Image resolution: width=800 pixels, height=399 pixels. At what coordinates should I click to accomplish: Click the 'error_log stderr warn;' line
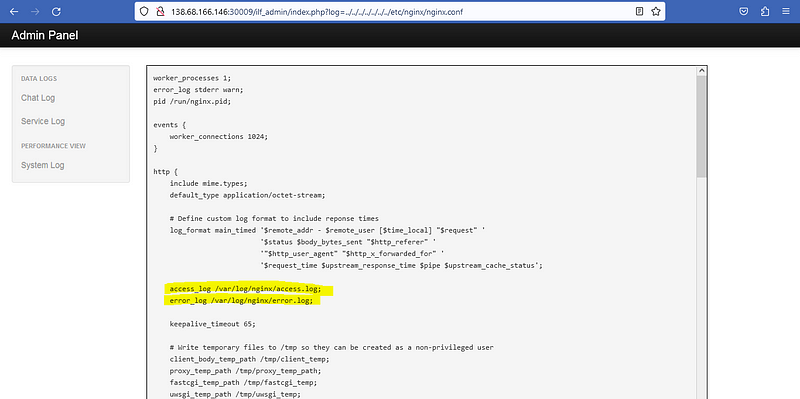pos(198,90)
